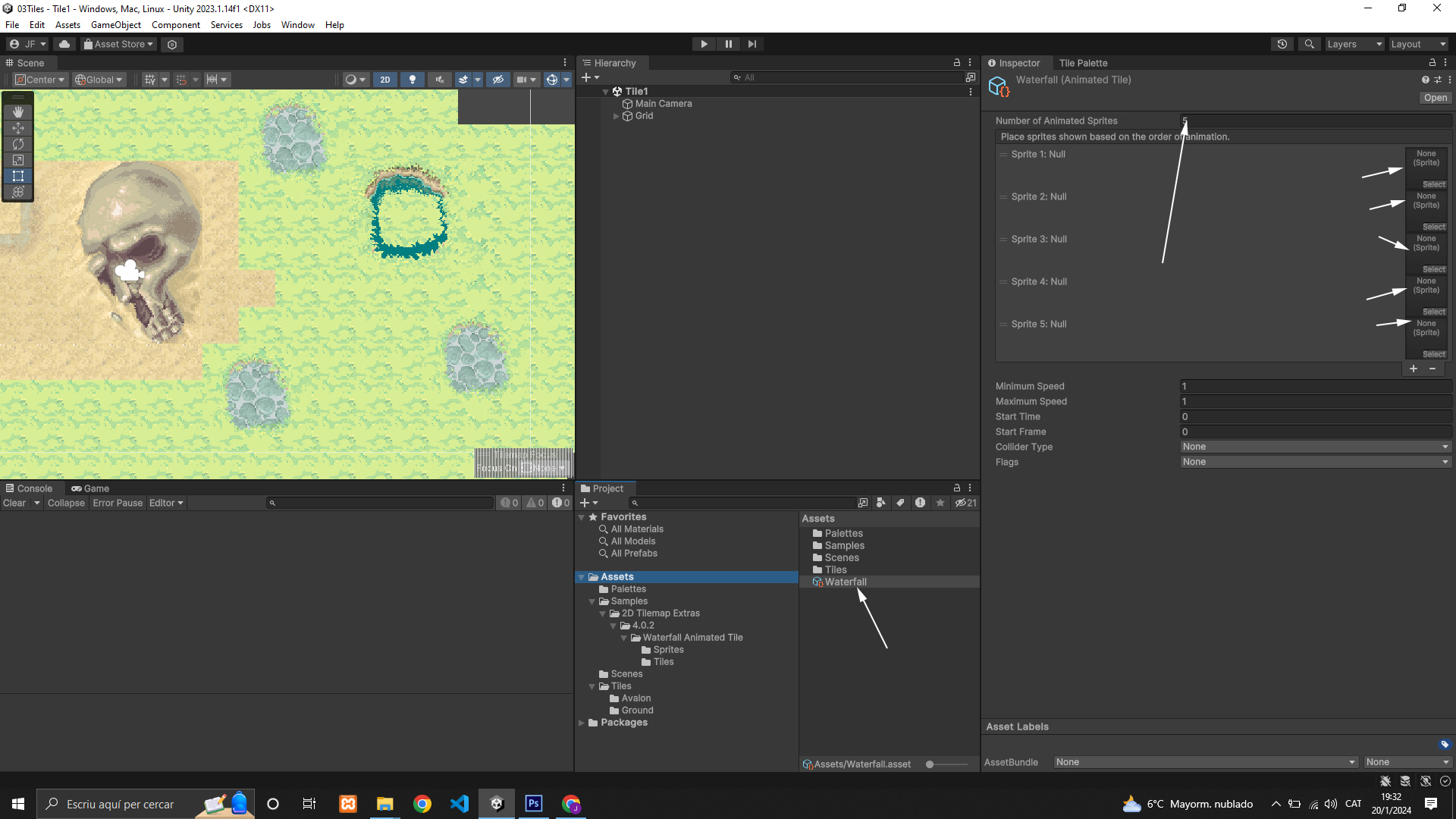Image resolution: width=1456 pixels, height=819 pixels.
Task: Select the Hand view tool
Action: coord(18,112)
